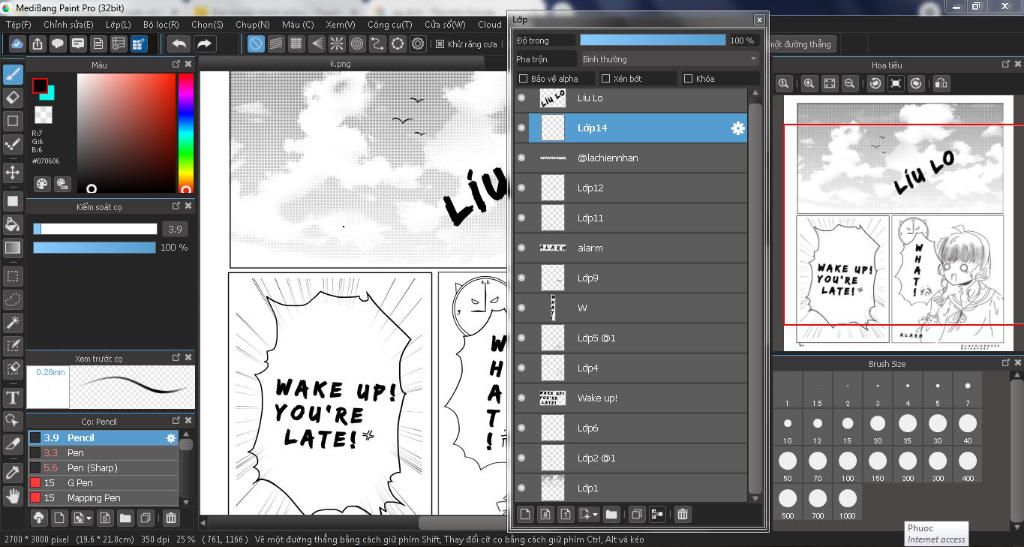1024x547 pixels.
Task: Select the Eyedropper tool
Action: (x=12, y=473)
